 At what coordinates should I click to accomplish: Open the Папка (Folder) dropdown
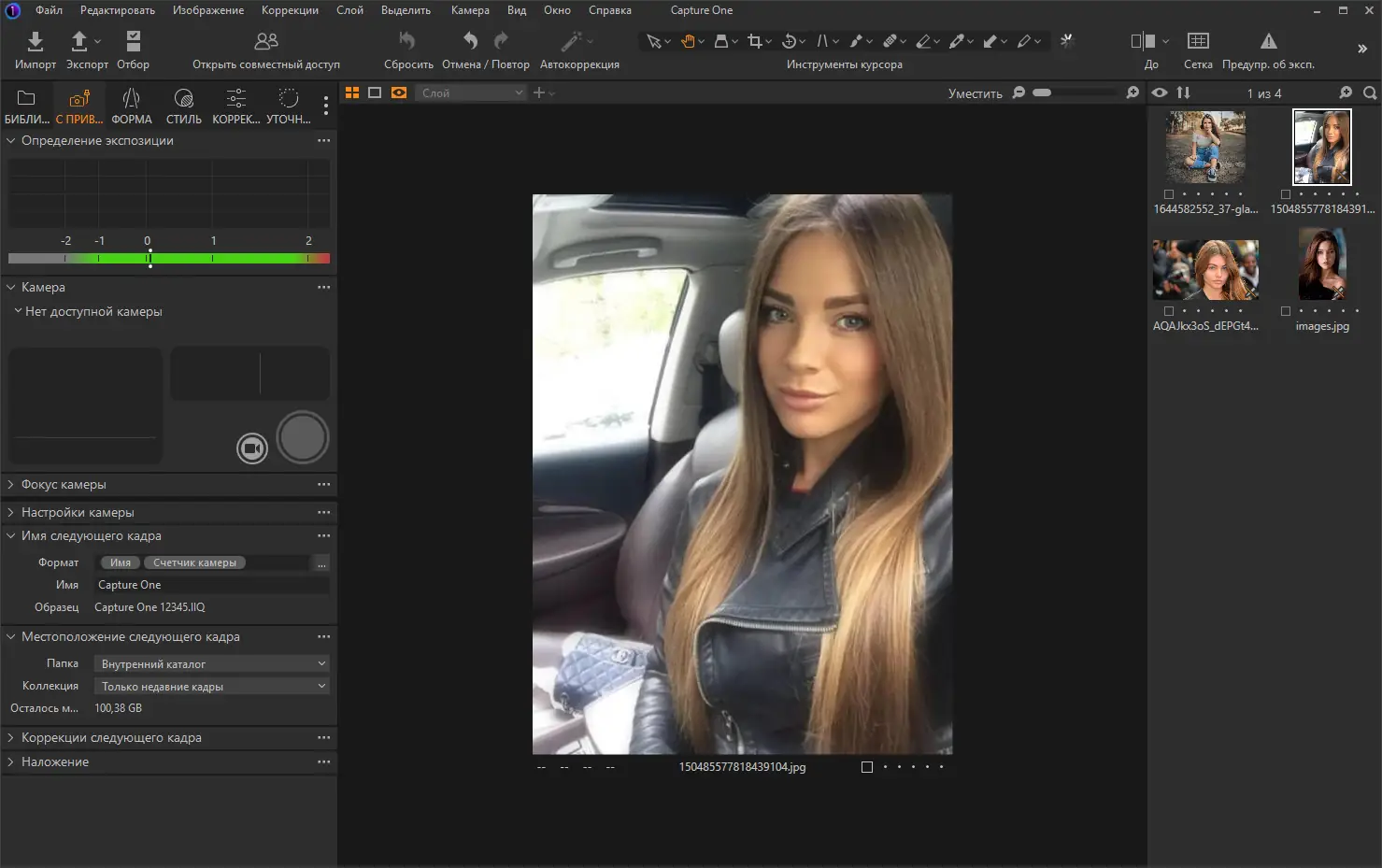click(x=212, y=663)
